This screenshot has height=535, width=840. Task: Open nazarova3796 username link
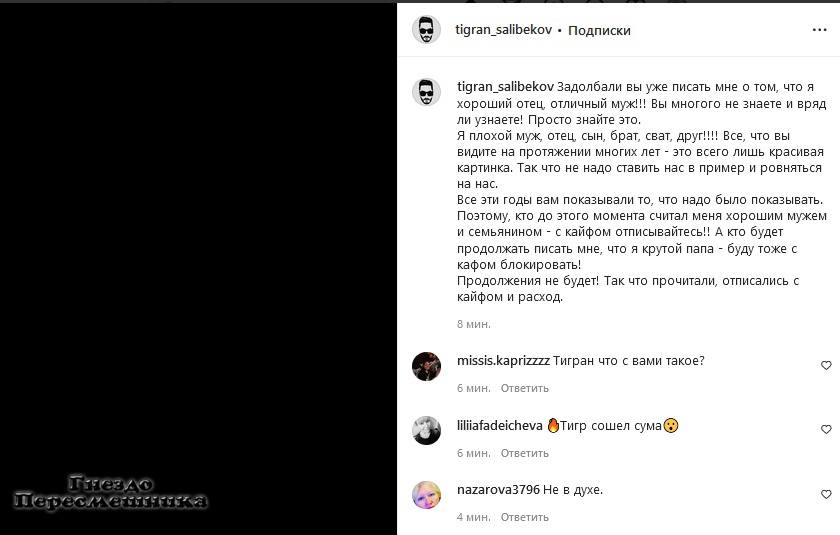point(498,489)
